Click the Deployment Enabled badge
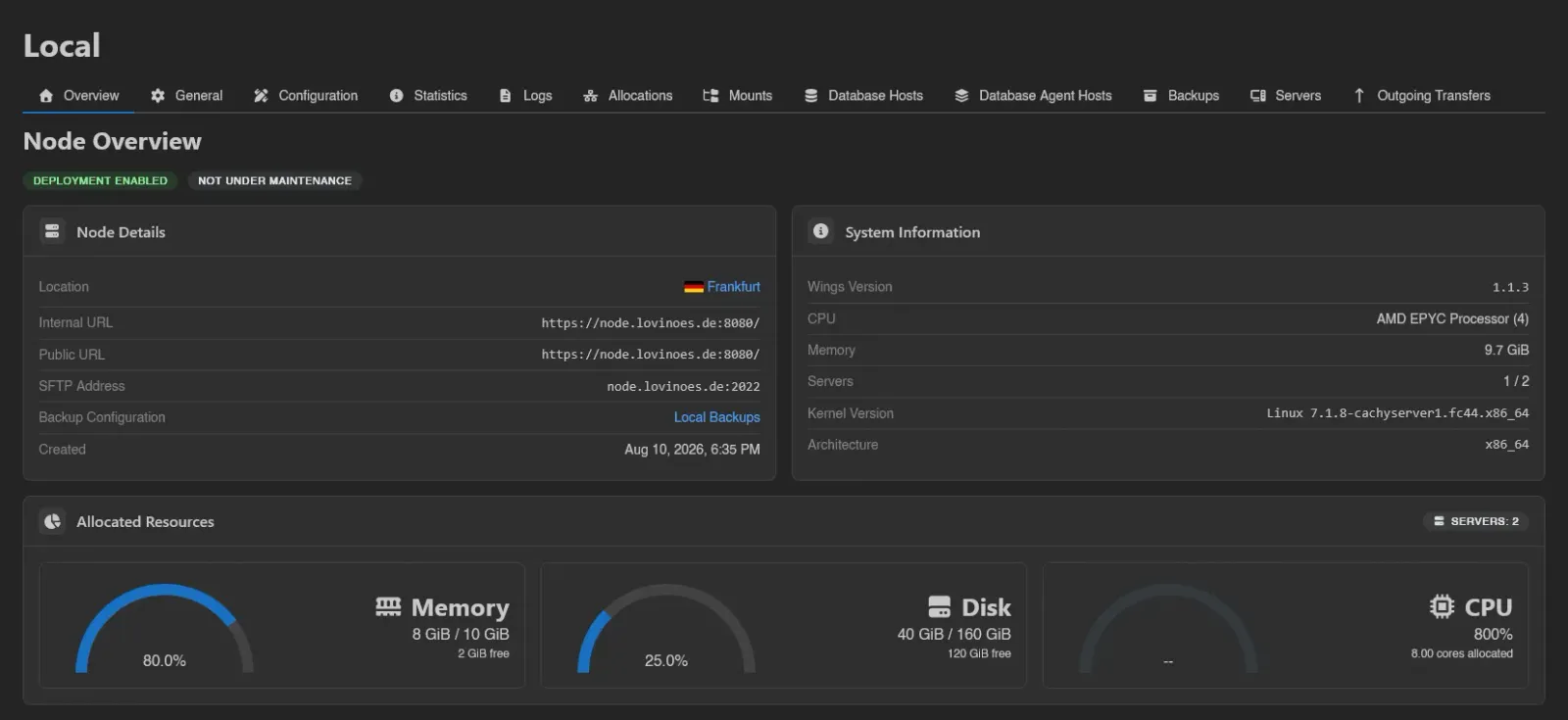 (100, 181)
